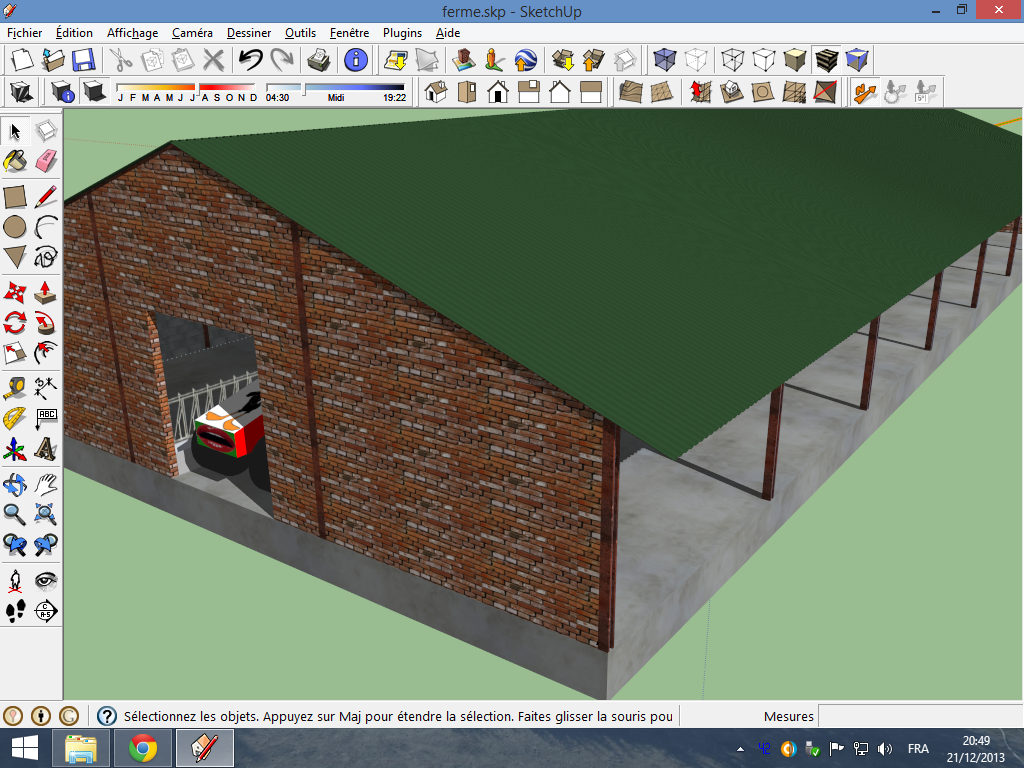1024x768 pixels.
Task: Toggle X-Ray face style
Action: point(665,60)
